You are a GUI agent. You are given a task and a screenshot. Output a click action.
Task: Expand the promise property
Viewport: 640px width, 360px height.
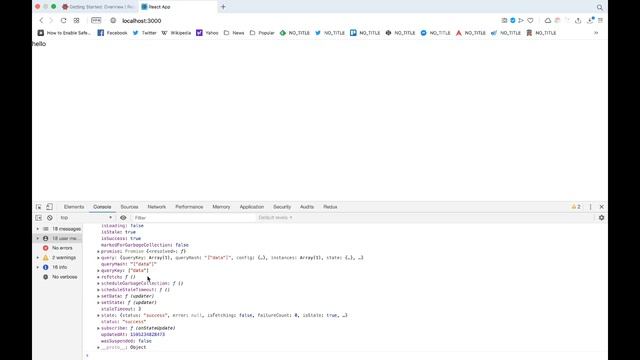98,251
